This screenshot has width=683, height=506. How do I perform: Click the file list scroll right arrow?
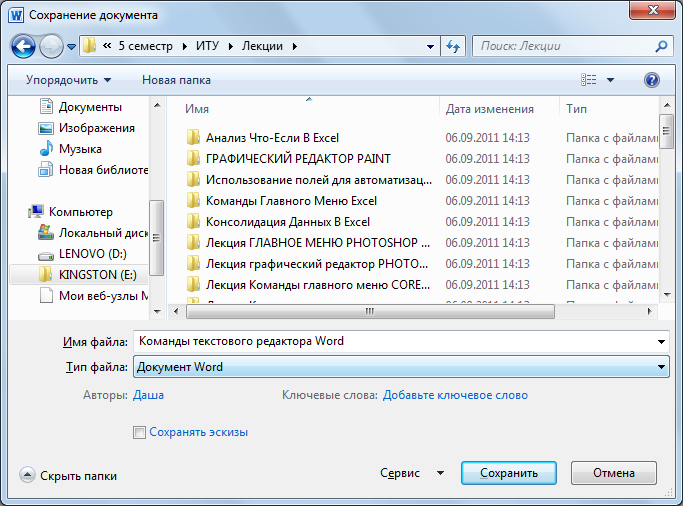tap(649, 311)
